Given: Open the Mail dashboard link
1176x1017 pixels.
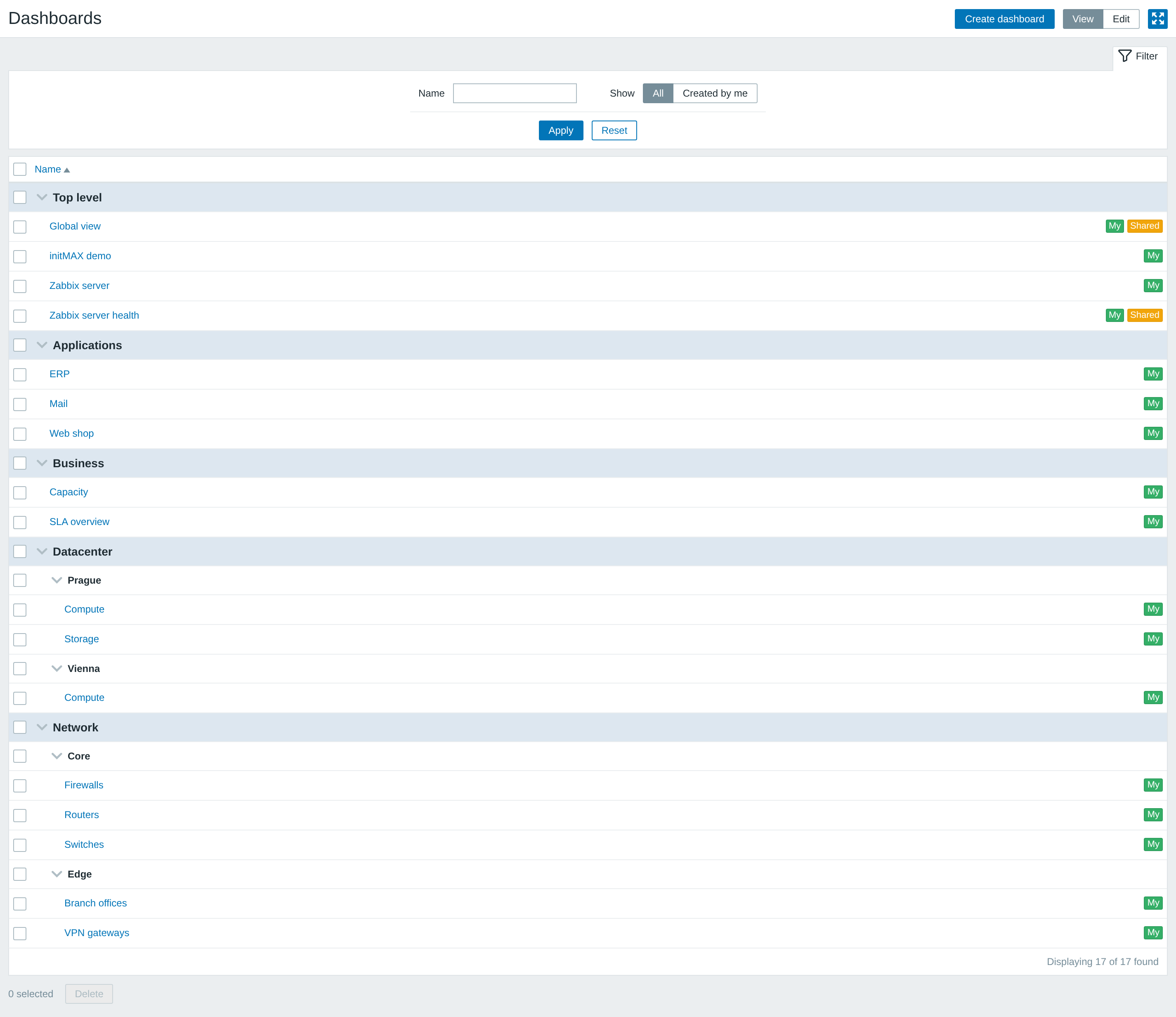Looking at the screenshot, I should [59, 404].
